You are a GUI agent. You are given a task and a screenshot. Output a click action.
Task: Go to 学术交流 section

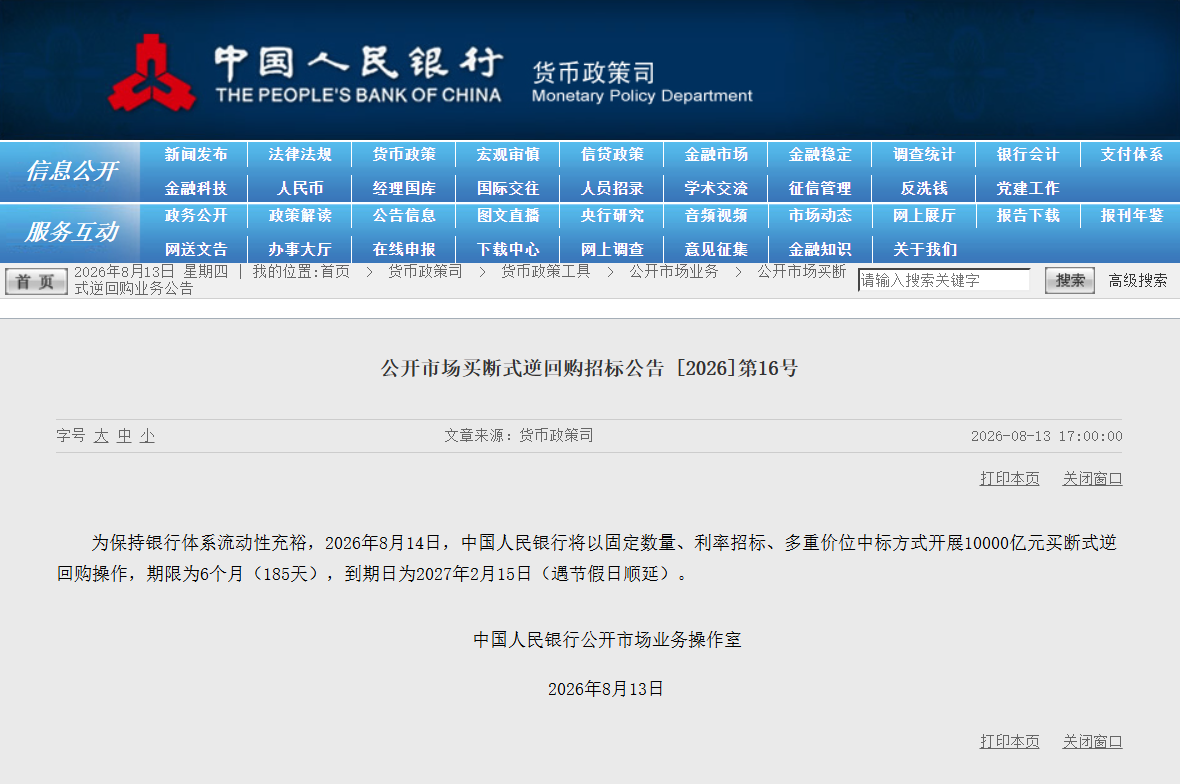tap(716, 188)
